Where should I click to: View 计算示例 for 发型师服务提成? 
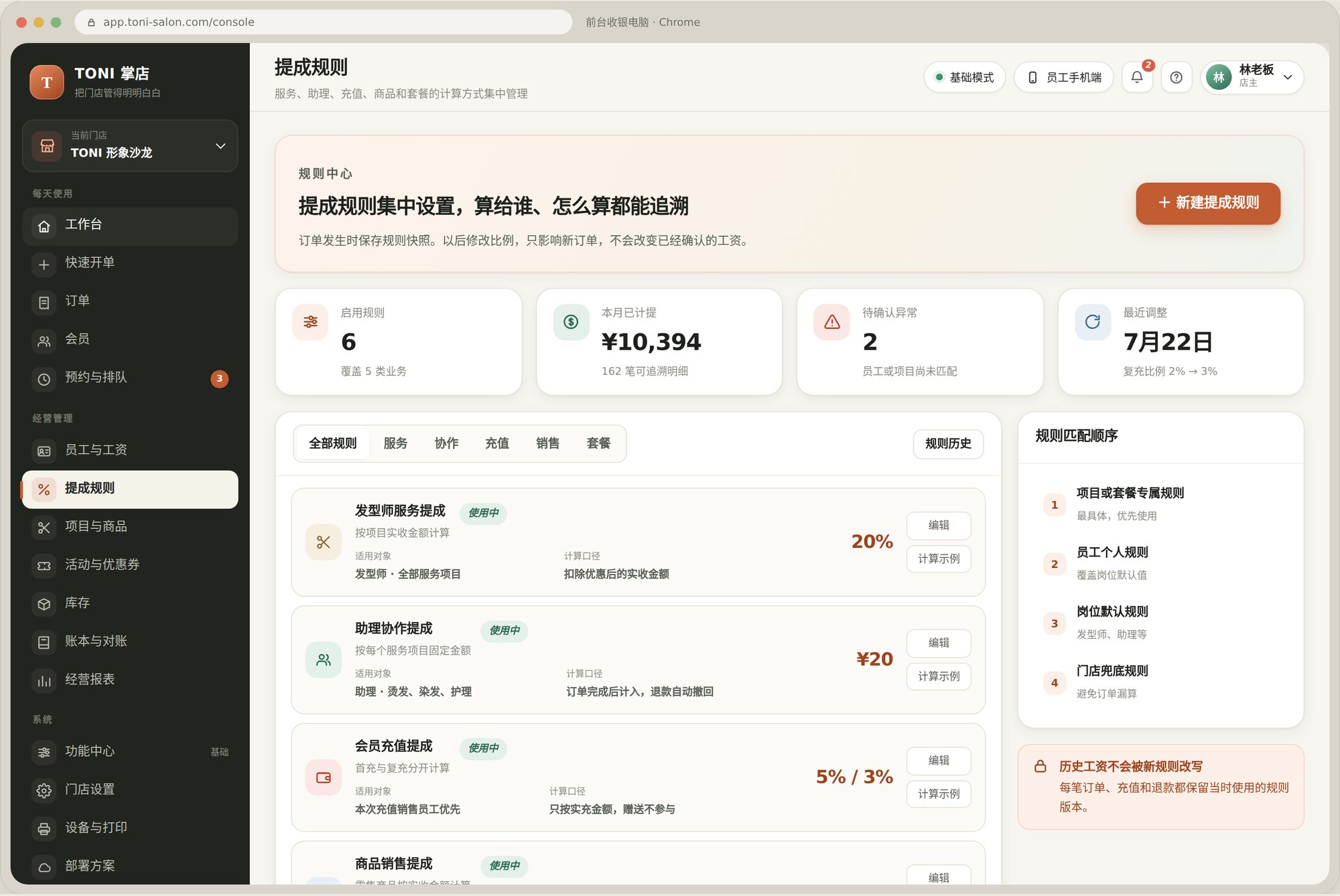point(939,559)
